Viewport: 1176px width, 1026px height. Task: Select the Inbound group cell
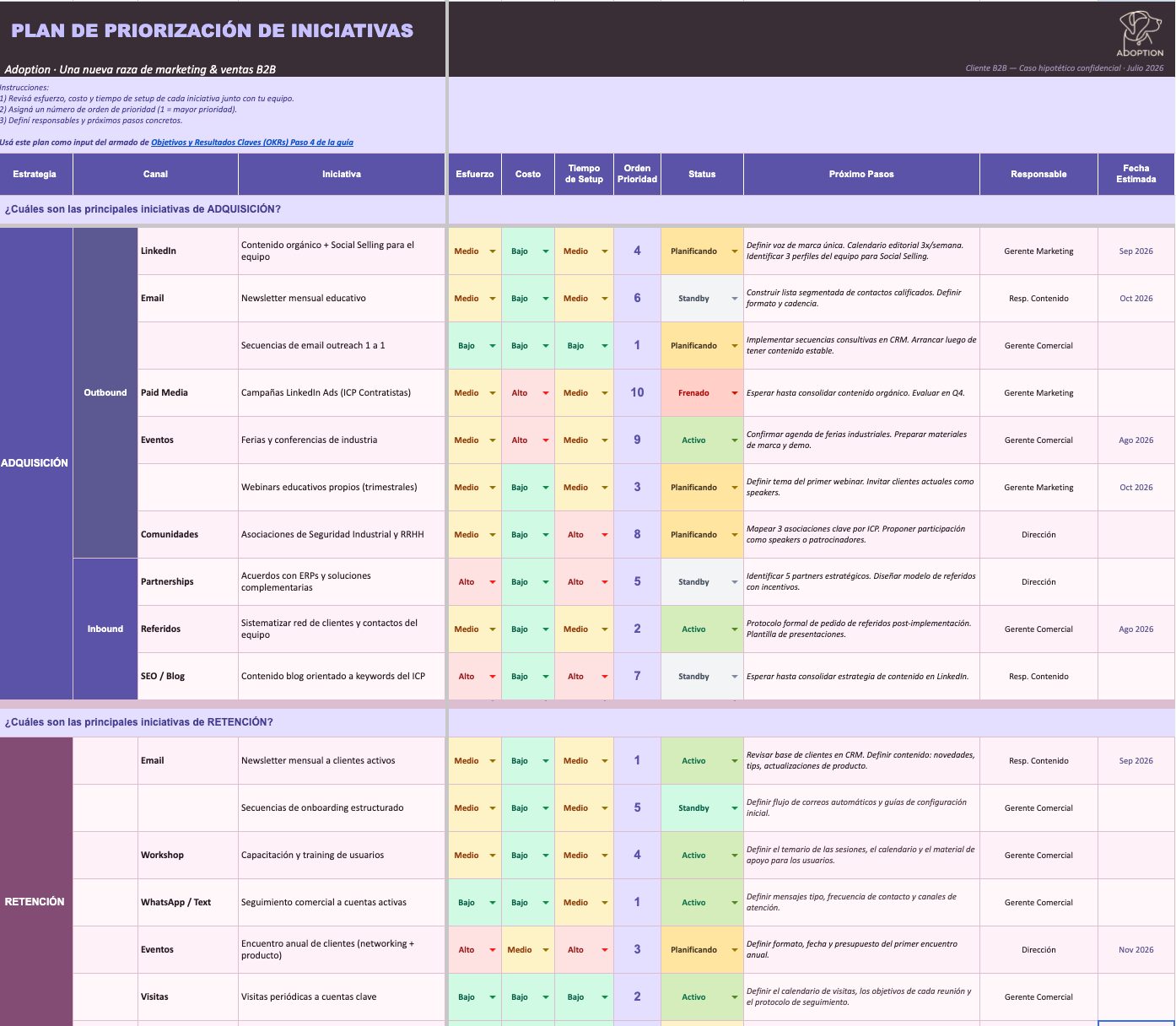[105, 629]
